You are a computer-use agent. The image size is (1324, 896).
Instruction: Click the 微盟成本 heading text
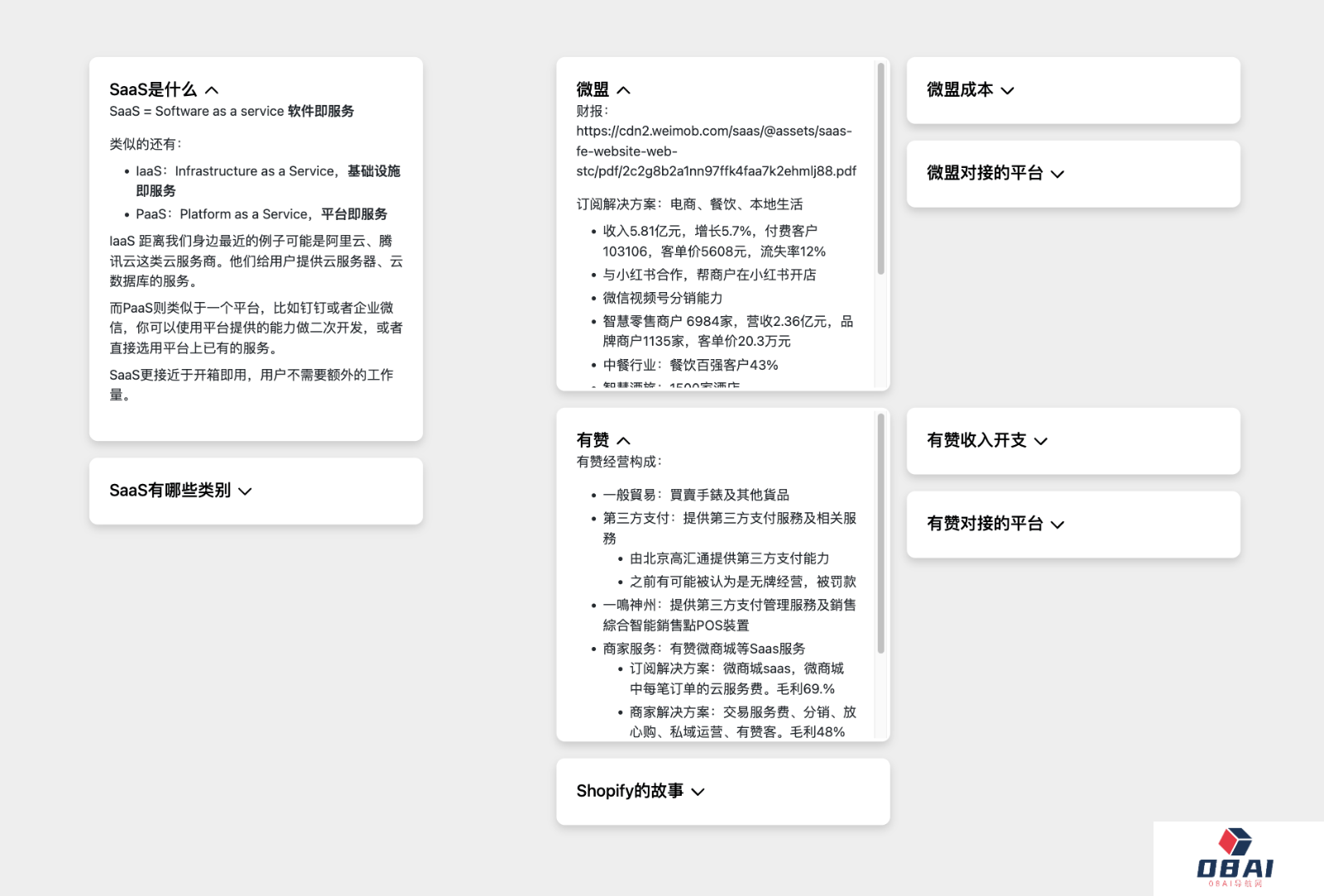click(960, 89)
